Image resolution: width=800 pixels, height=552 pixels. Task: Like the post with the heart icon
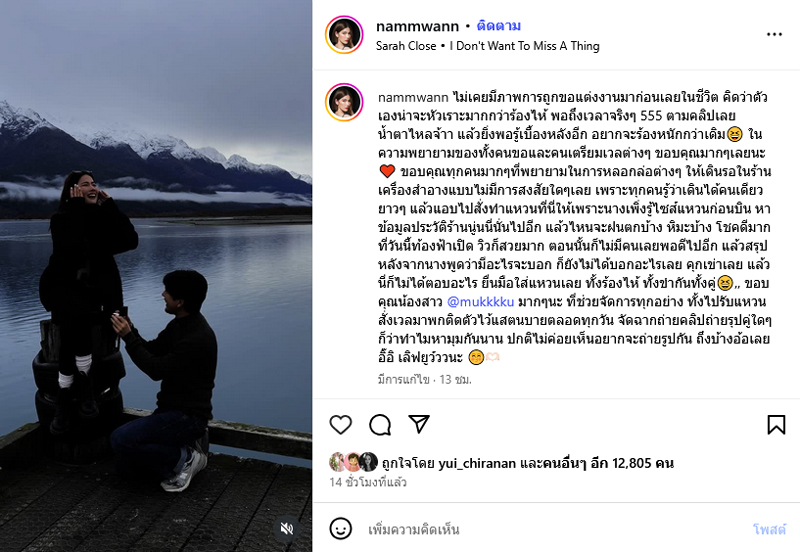(340, 424)
